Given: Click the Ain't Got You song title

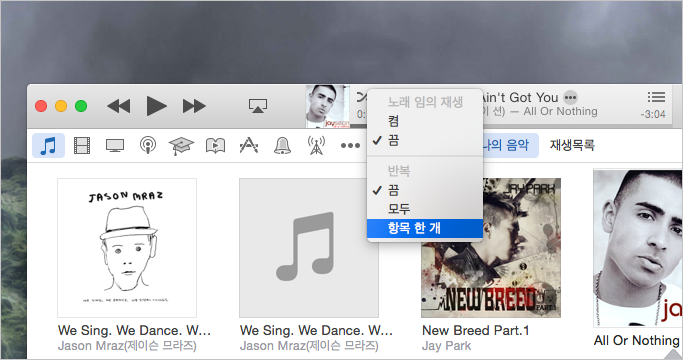Looking at the screenshot, I should click(520, 97).
